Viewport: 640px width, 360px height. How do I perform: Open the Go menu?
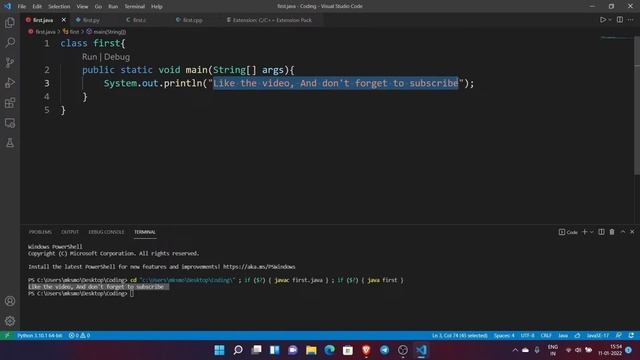pyautogui.click(x=98, y=6)
